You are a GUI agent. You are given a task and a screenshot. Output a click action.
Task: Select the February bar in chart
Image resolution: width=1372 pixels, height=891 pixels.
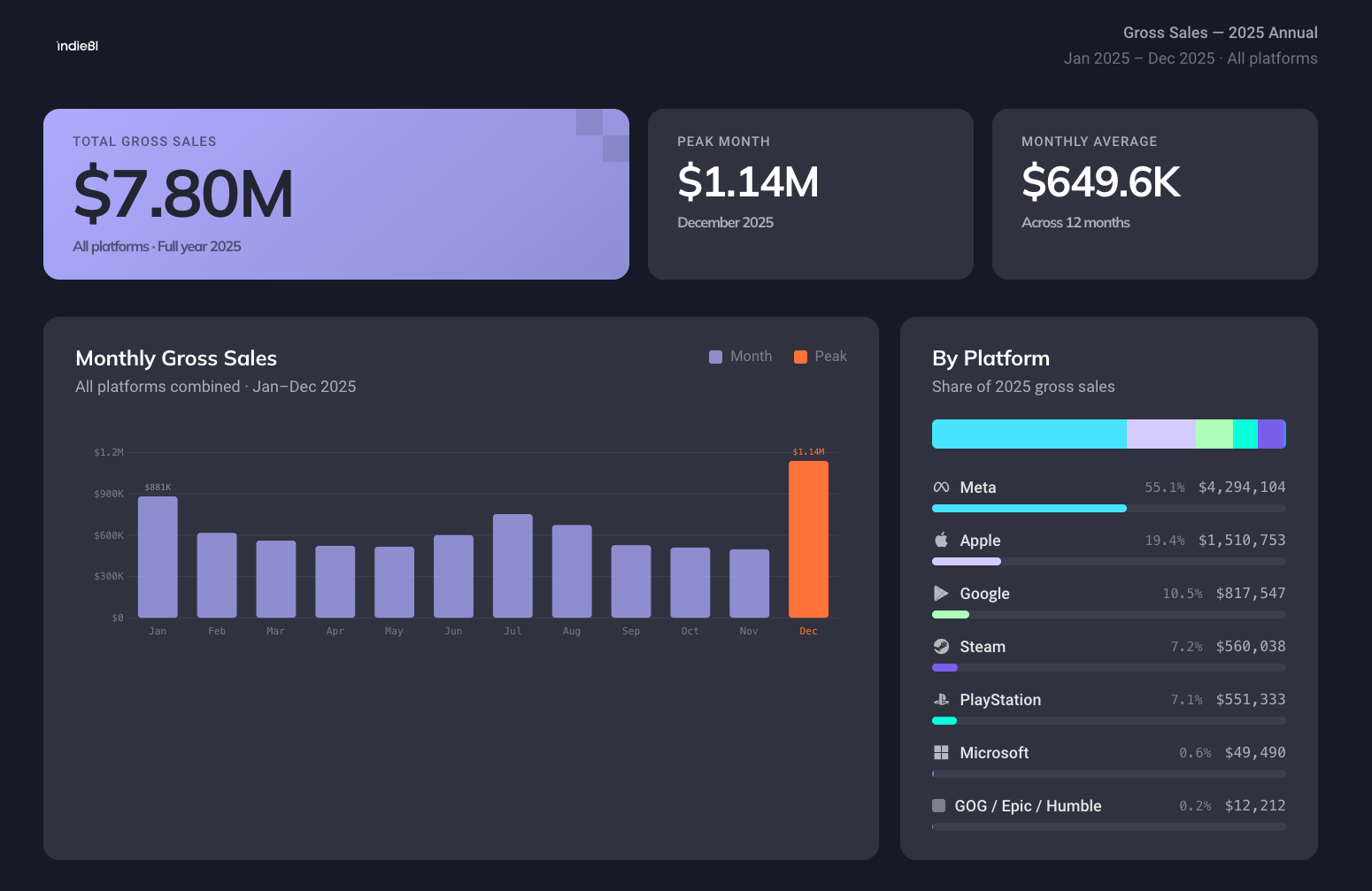point(217,575)
